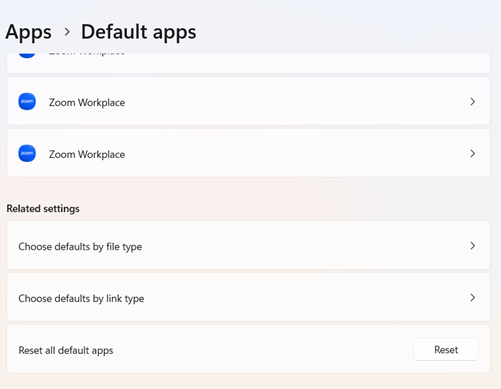Click the Reset button

[446, 349]
